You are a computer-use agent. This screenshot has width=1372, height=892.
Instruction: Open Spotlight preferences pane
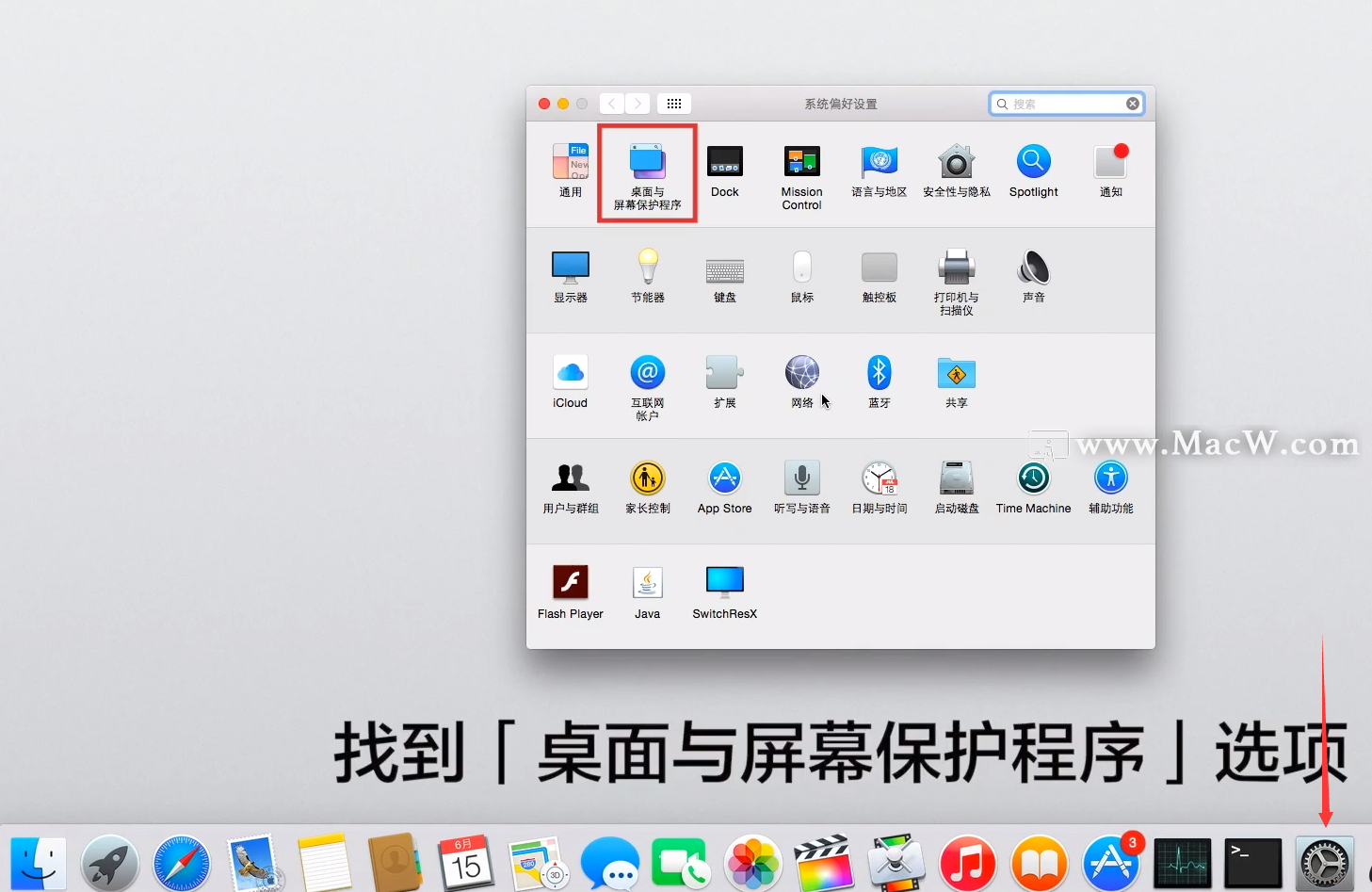point(1034,170)
